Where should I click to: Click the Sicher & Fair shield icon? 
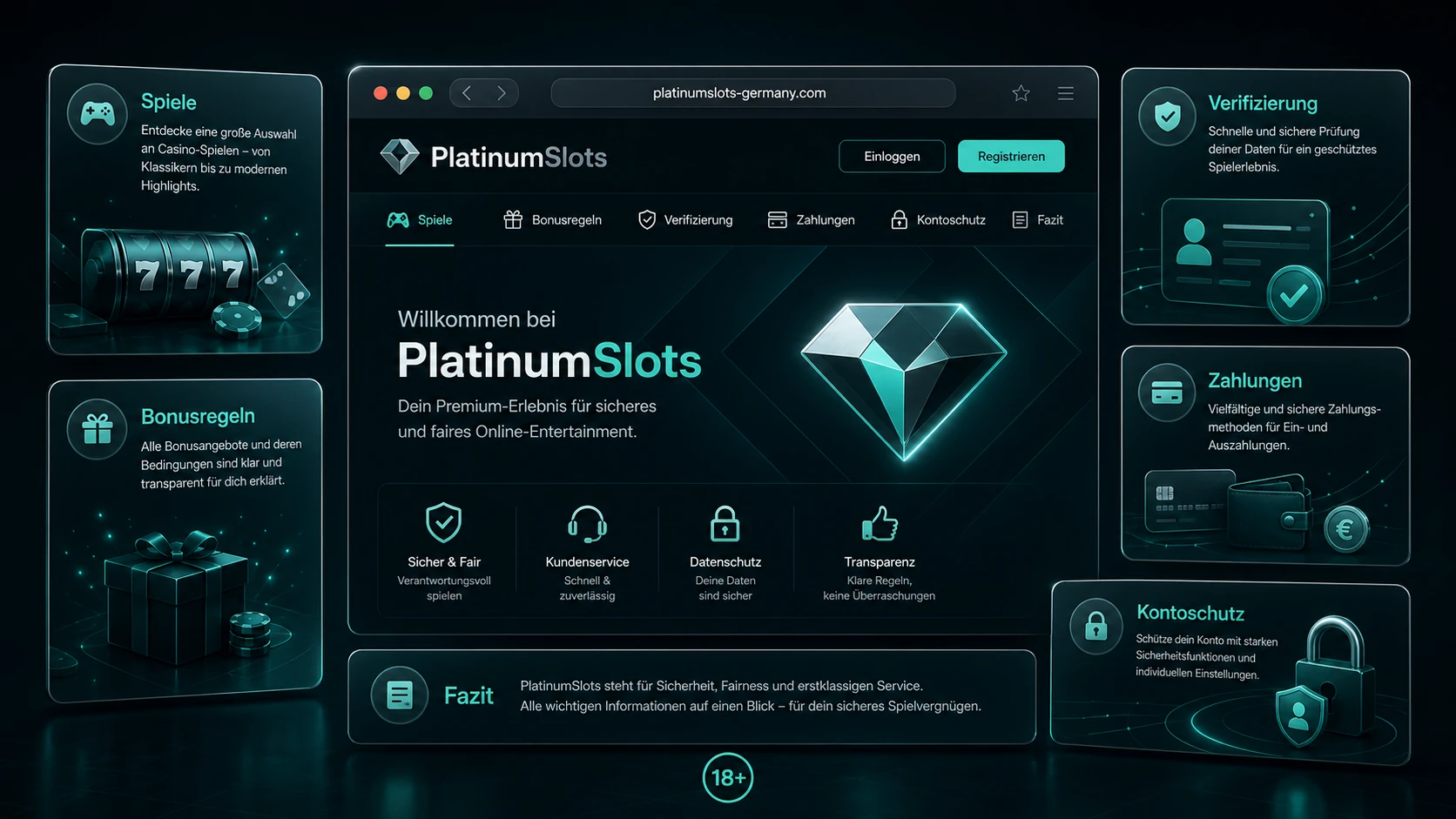point(444,522)
